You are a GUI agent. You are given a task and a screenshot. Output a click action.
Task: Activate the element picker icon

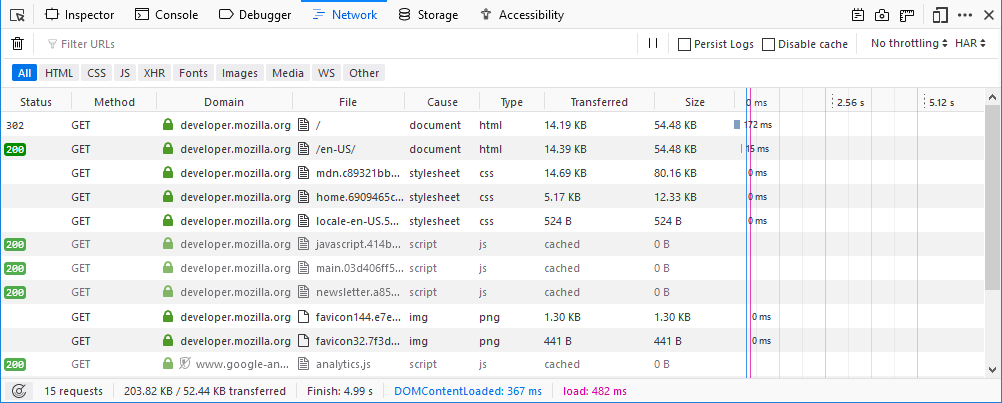[18, 15]
